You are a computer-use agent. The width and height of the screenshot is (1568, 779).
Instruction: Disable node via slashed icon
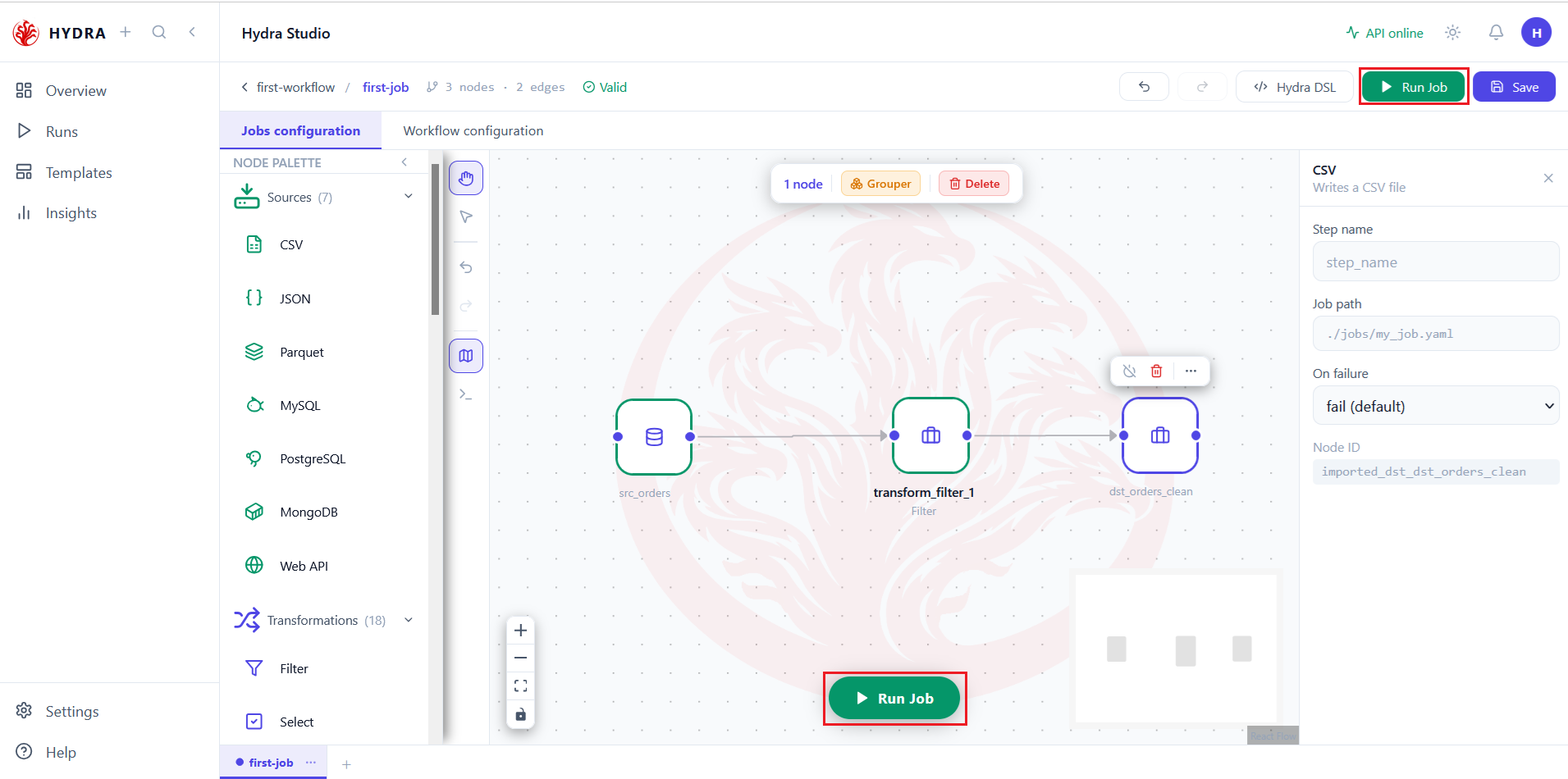(x=1130, y=371)
